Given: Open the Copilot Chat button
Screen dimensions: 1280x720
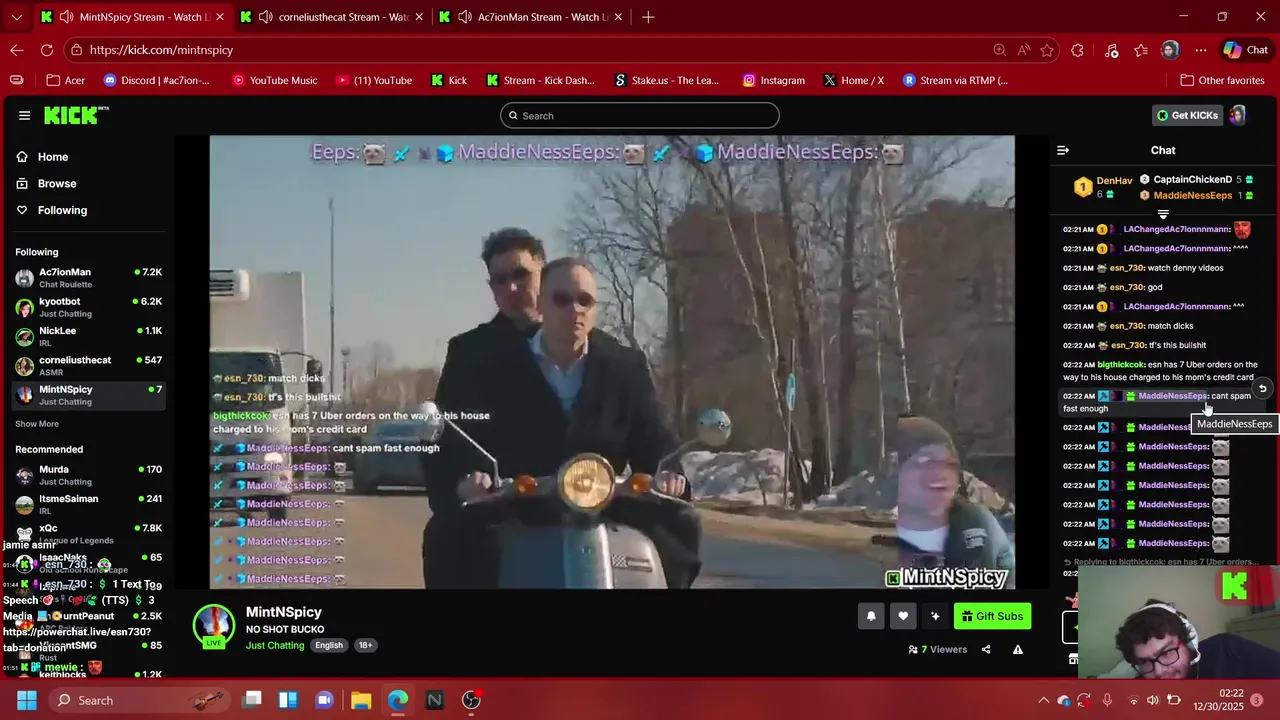Looking at the screenshot, I should click(x=1245, y=50).
